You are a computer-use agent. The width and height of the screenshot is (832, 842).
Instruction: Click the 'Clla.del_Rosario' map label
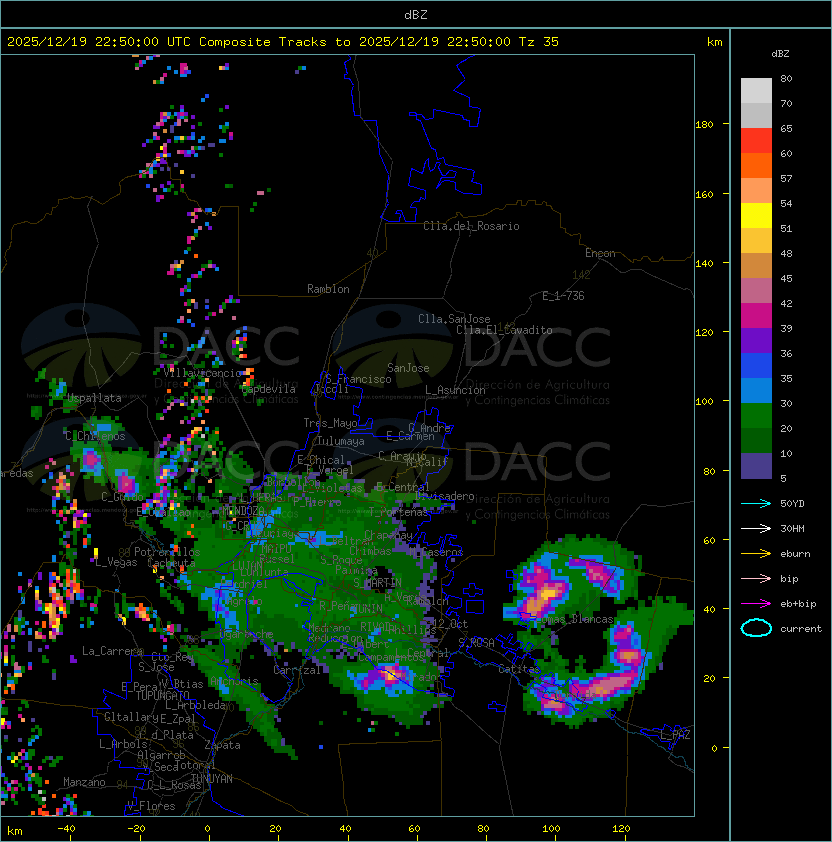(471, 226)
